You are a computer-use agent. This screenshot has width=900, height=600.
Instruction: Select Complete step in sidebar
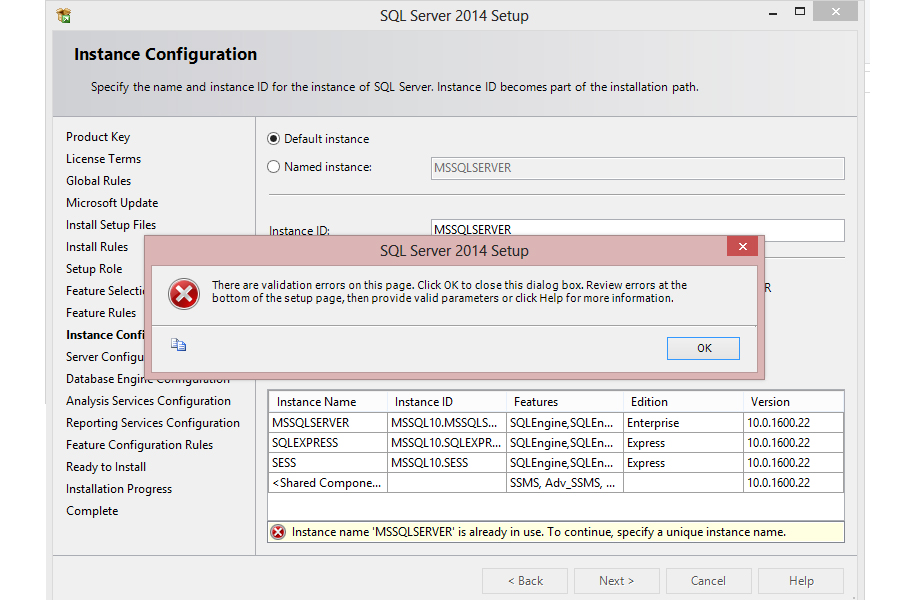click(92, 511)
